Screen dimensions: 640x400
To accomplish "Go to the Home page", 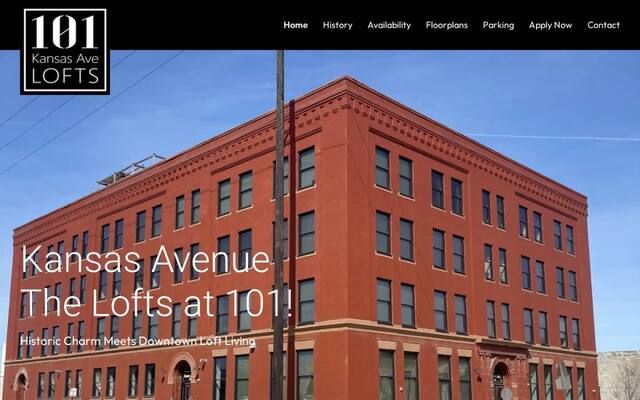I will tap(296, 25).
